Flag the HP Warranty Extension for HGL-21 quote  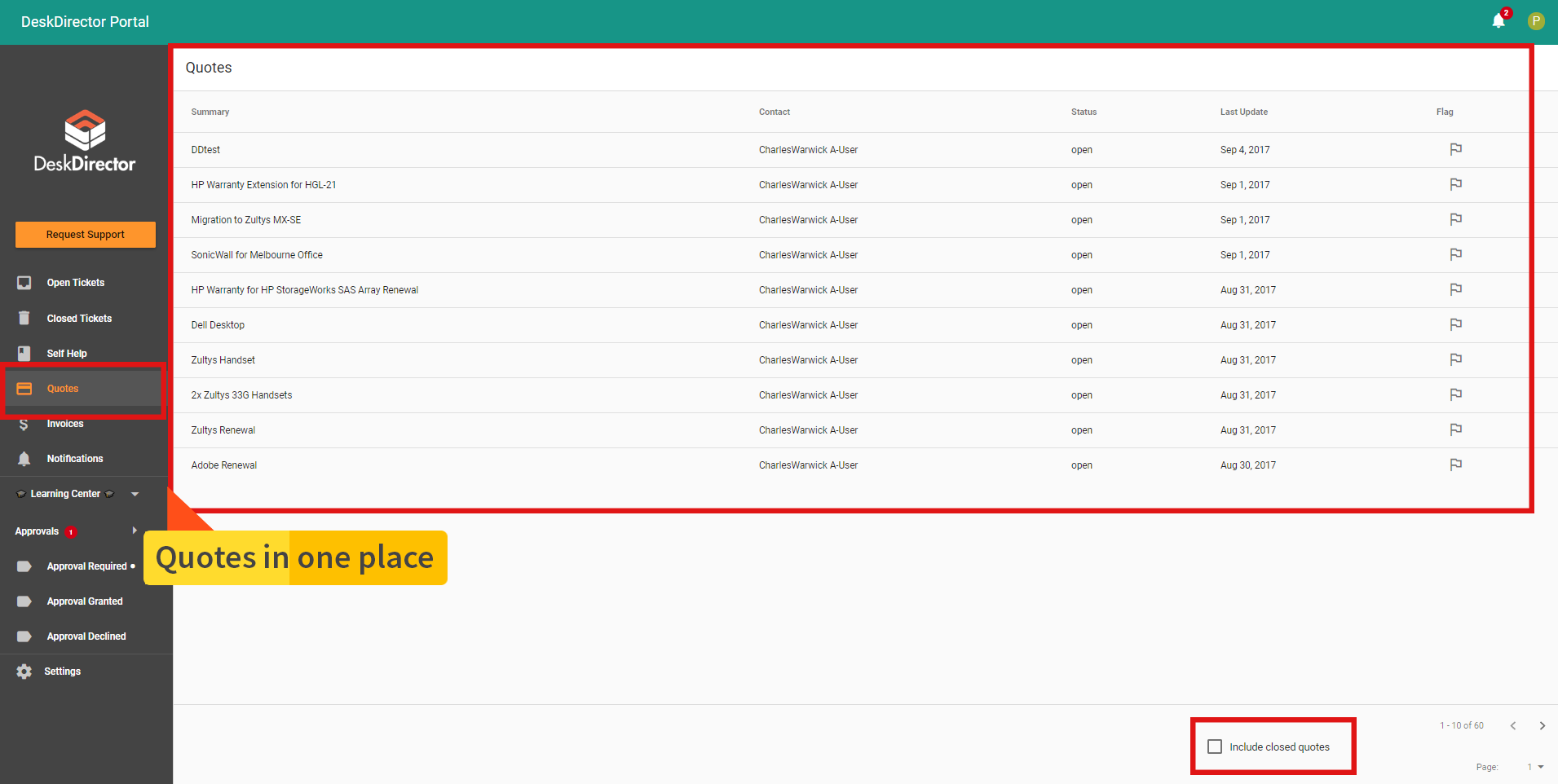[x=1456, y=184]
